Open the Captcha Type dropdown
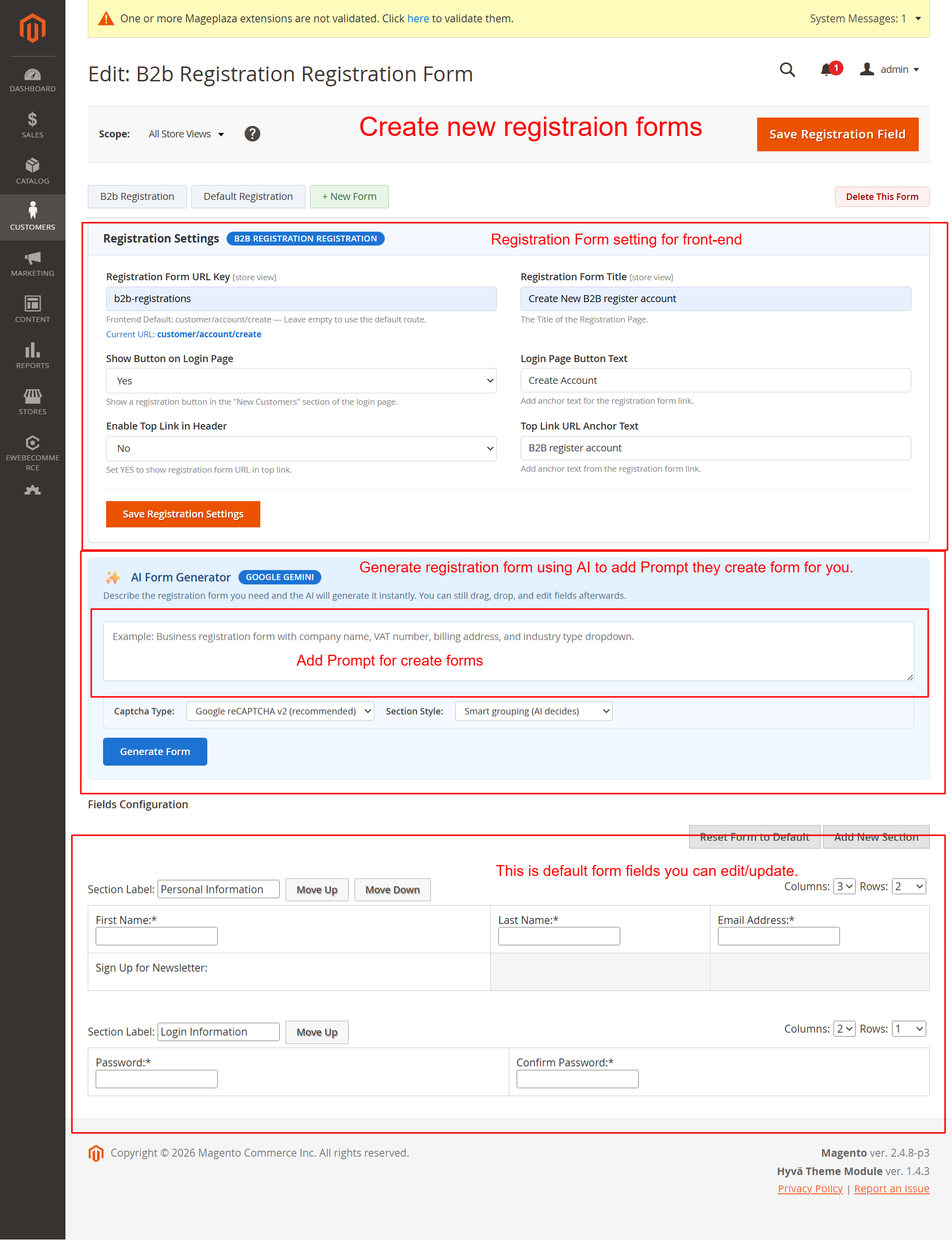 [x=280, y=711]
